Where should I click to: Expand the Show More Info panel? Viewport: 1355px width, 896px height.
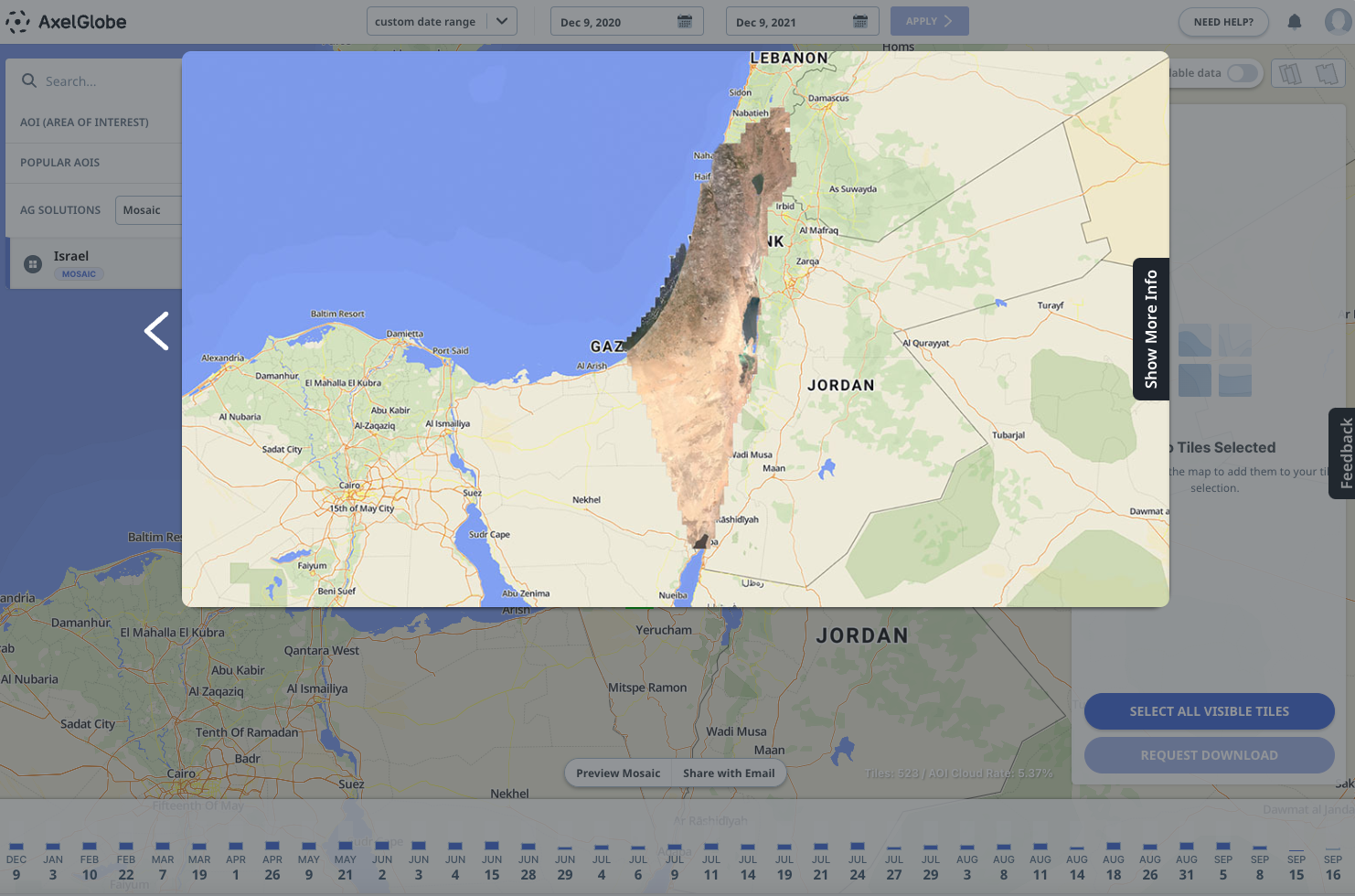[x=1151, y=329]
